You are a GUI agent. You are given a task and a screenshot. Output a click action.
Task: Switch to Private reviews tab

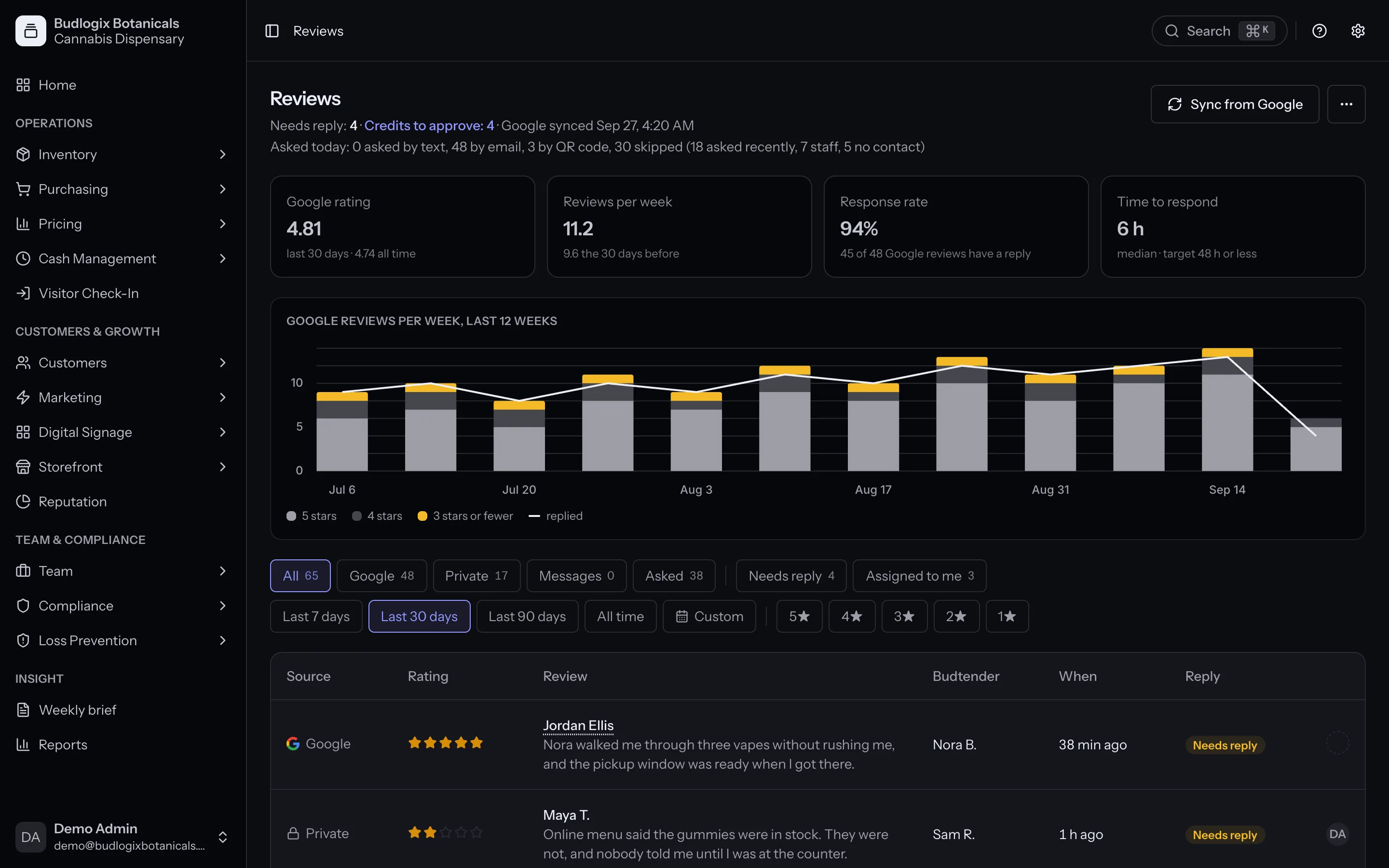(x=477, y=576)
